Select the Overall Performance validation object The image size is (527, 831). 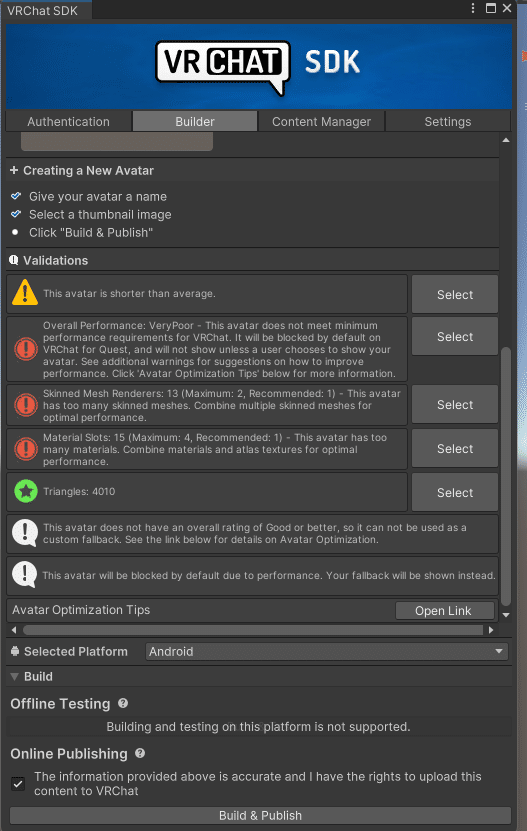(455, 337)
